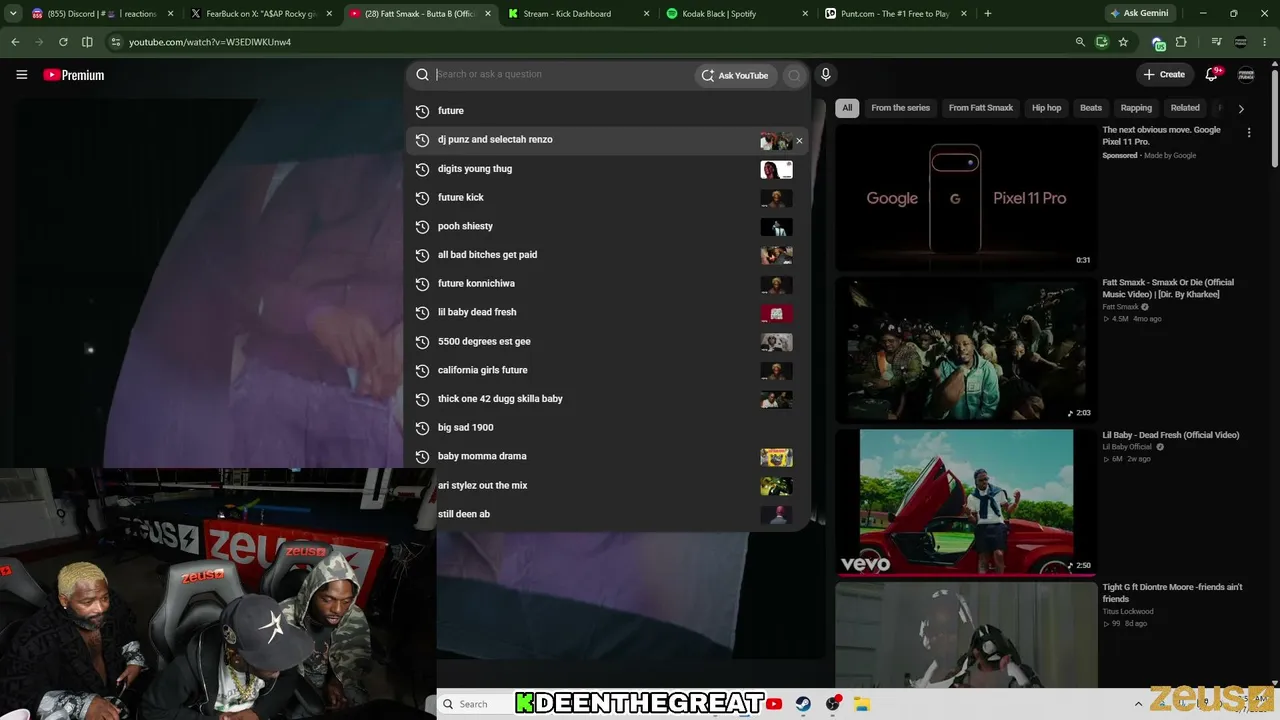Show hidden system tray icons chevron
Image resolution: width=1280 pixels, height=720 pixels.
[x=1138, y=704]
